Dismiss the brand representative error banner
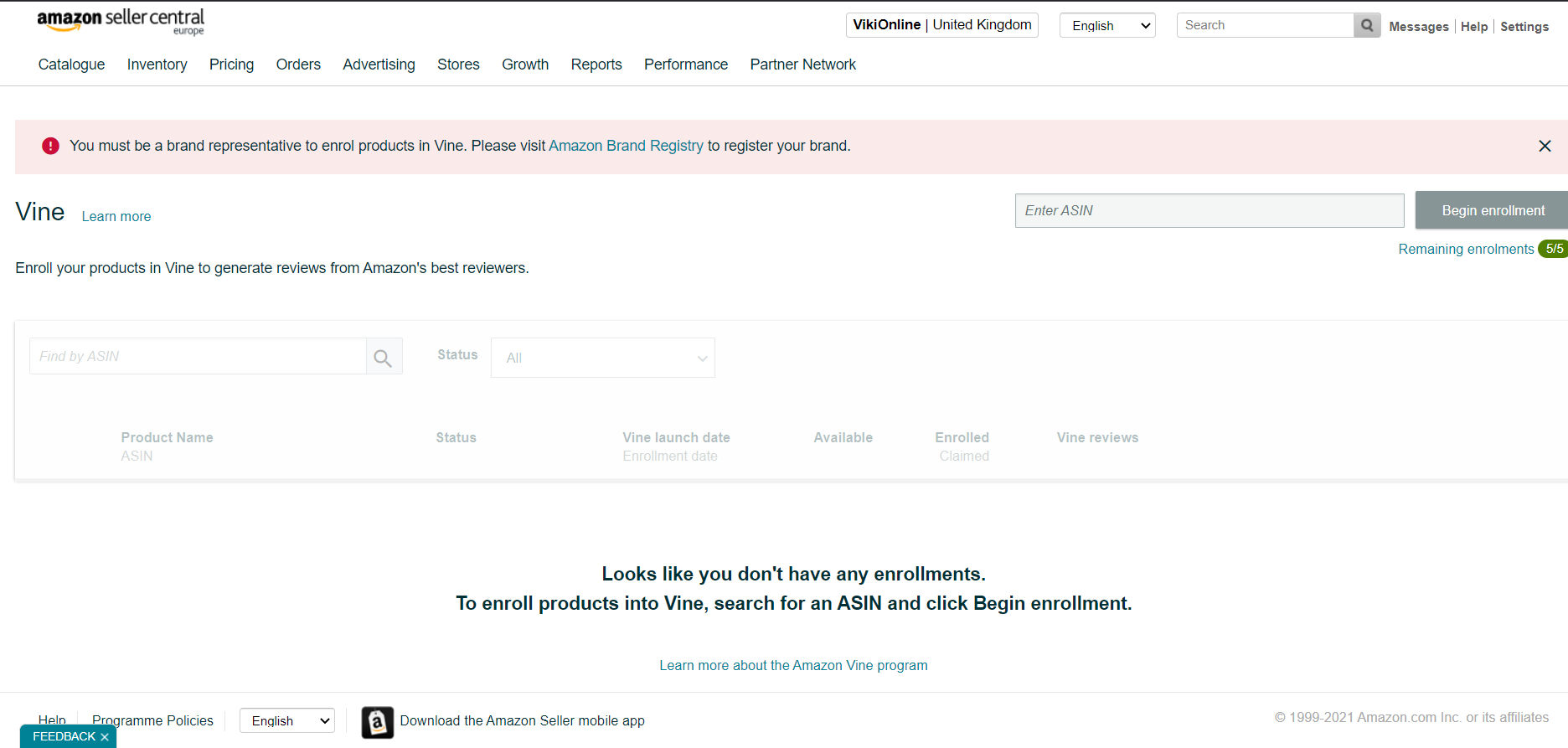The height and width of the screenshot is (748, 1568). pos(1545,146)
